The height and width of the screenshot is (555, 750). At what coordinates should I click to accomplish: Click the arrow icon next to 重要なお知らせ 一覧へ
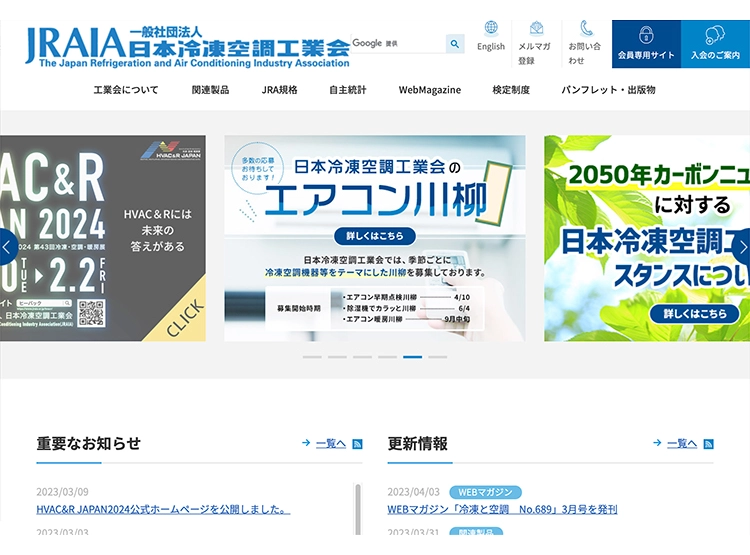pos(306,443)
